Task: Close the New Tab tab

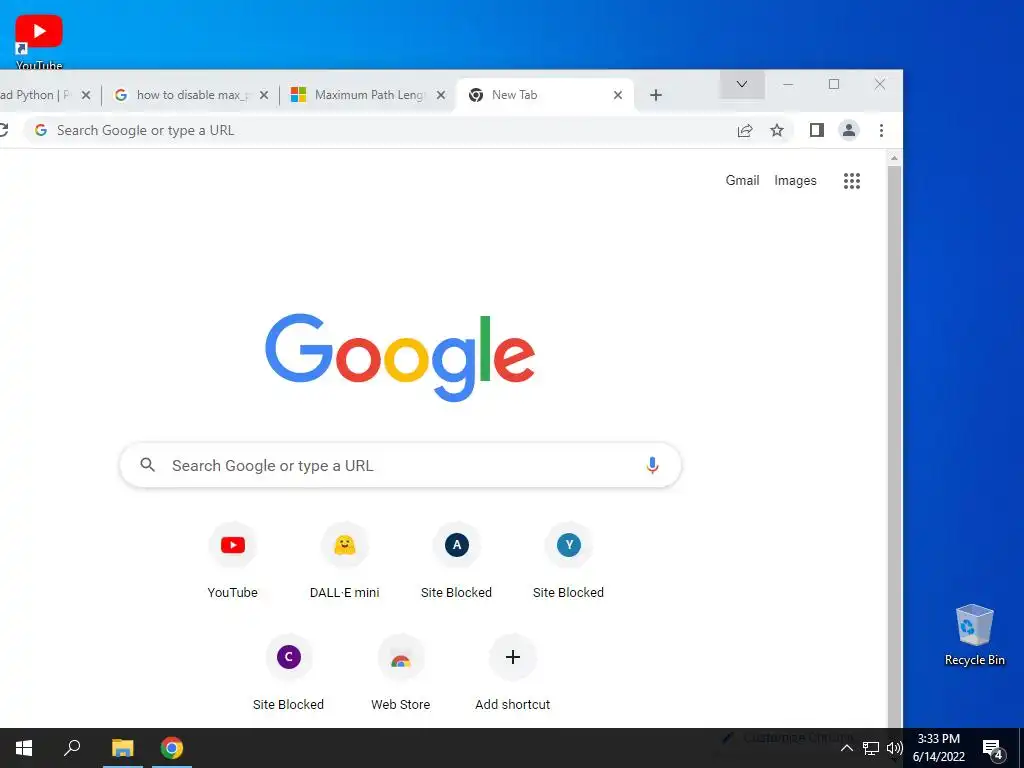Action: click(x=618, y=95)
